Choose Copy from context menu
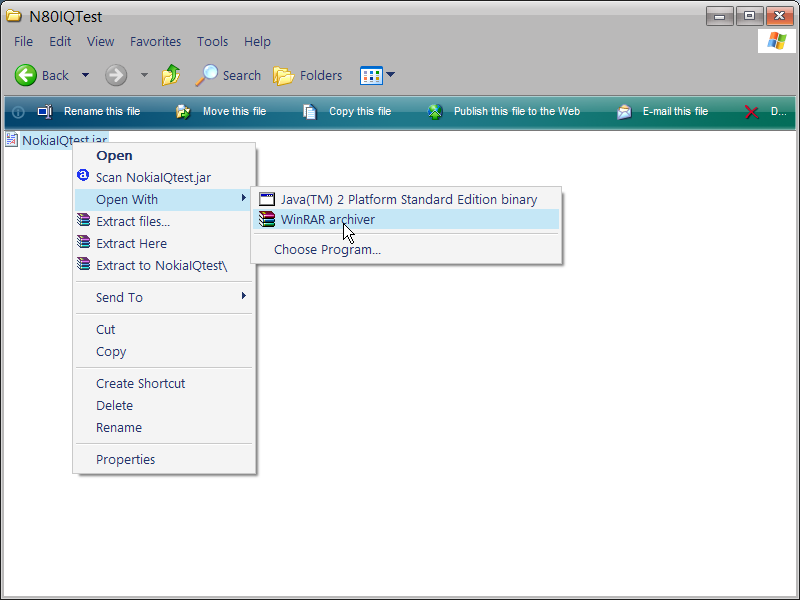Image resolution: width=800 pixels, height=600 pixels. coord(111,352)
